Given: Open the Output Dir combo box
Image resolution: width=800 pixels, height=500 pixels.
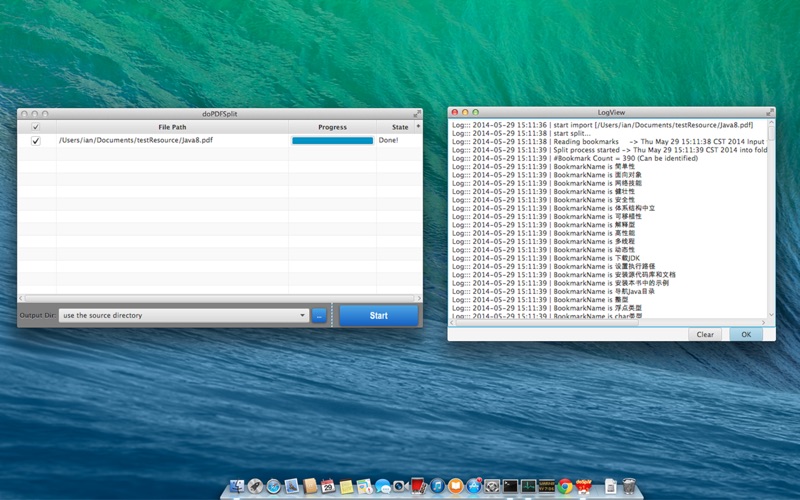Looking at the screenshot, I should (184, 315).
